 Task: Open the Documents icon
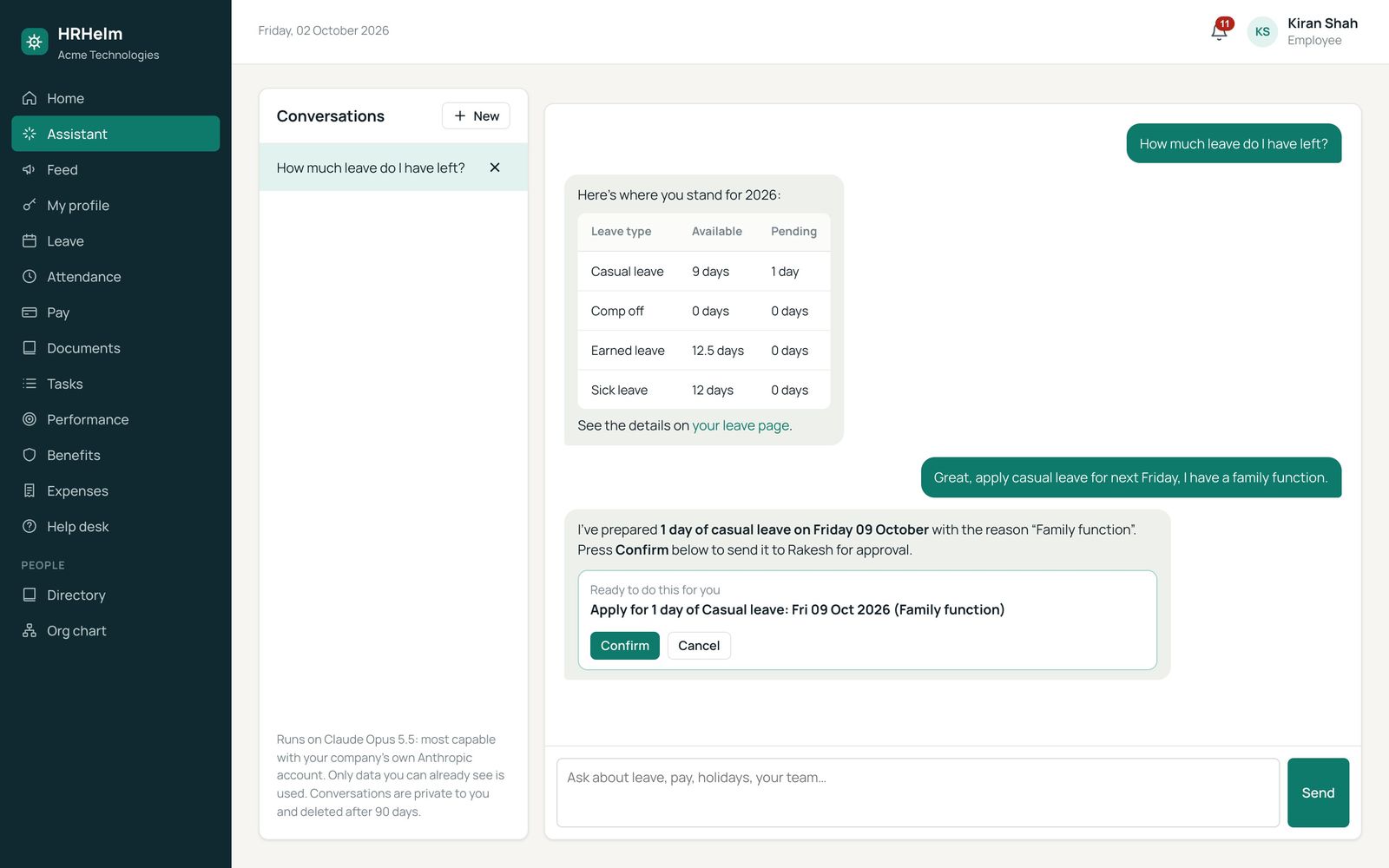30,347
